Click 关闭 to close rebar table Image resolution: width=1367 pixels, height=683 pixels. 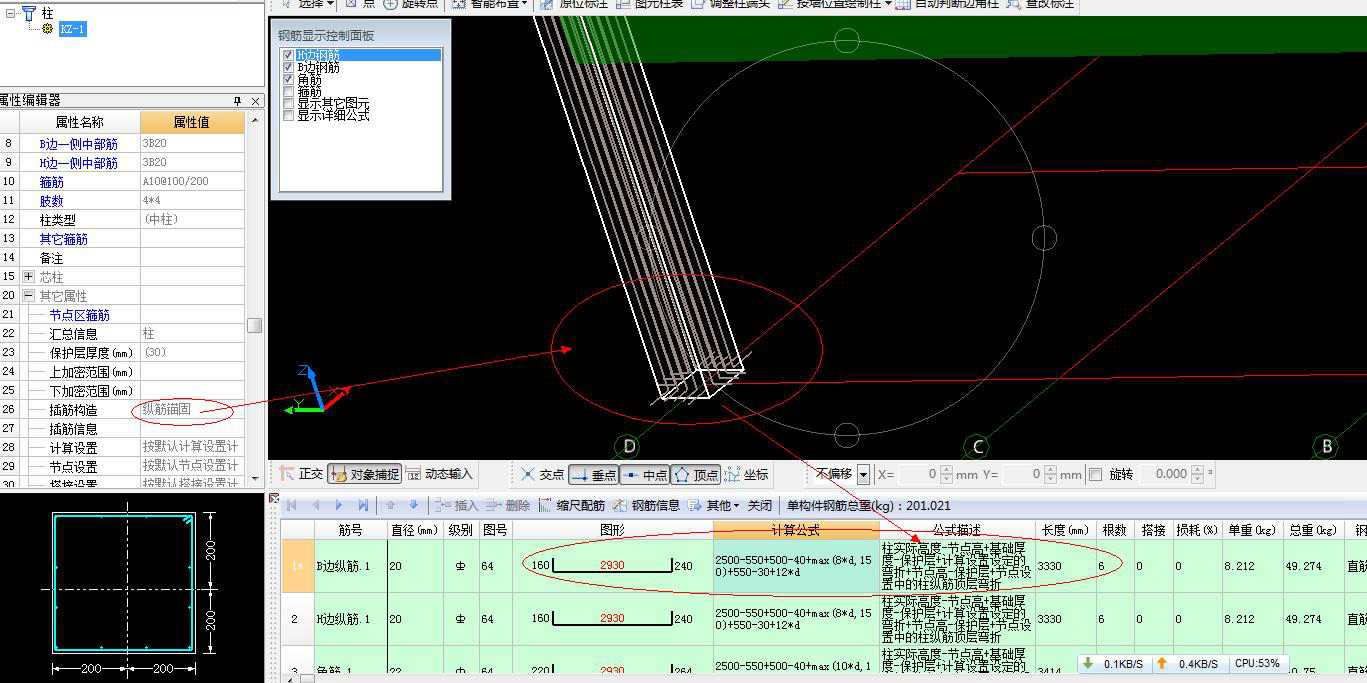pyautogui.click(x=760, y=505)
